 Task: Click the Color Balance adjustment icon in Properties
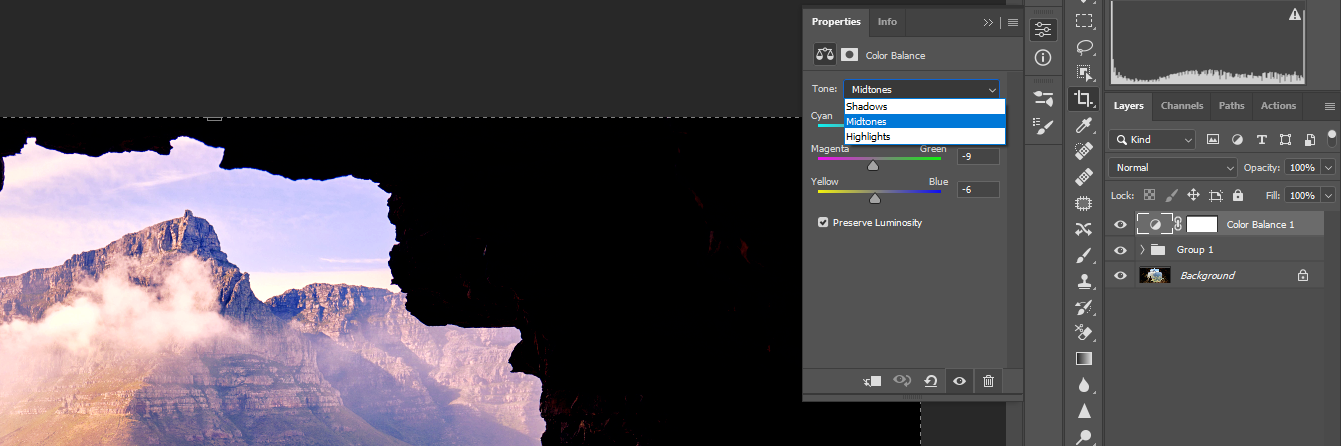click(825, 55)
